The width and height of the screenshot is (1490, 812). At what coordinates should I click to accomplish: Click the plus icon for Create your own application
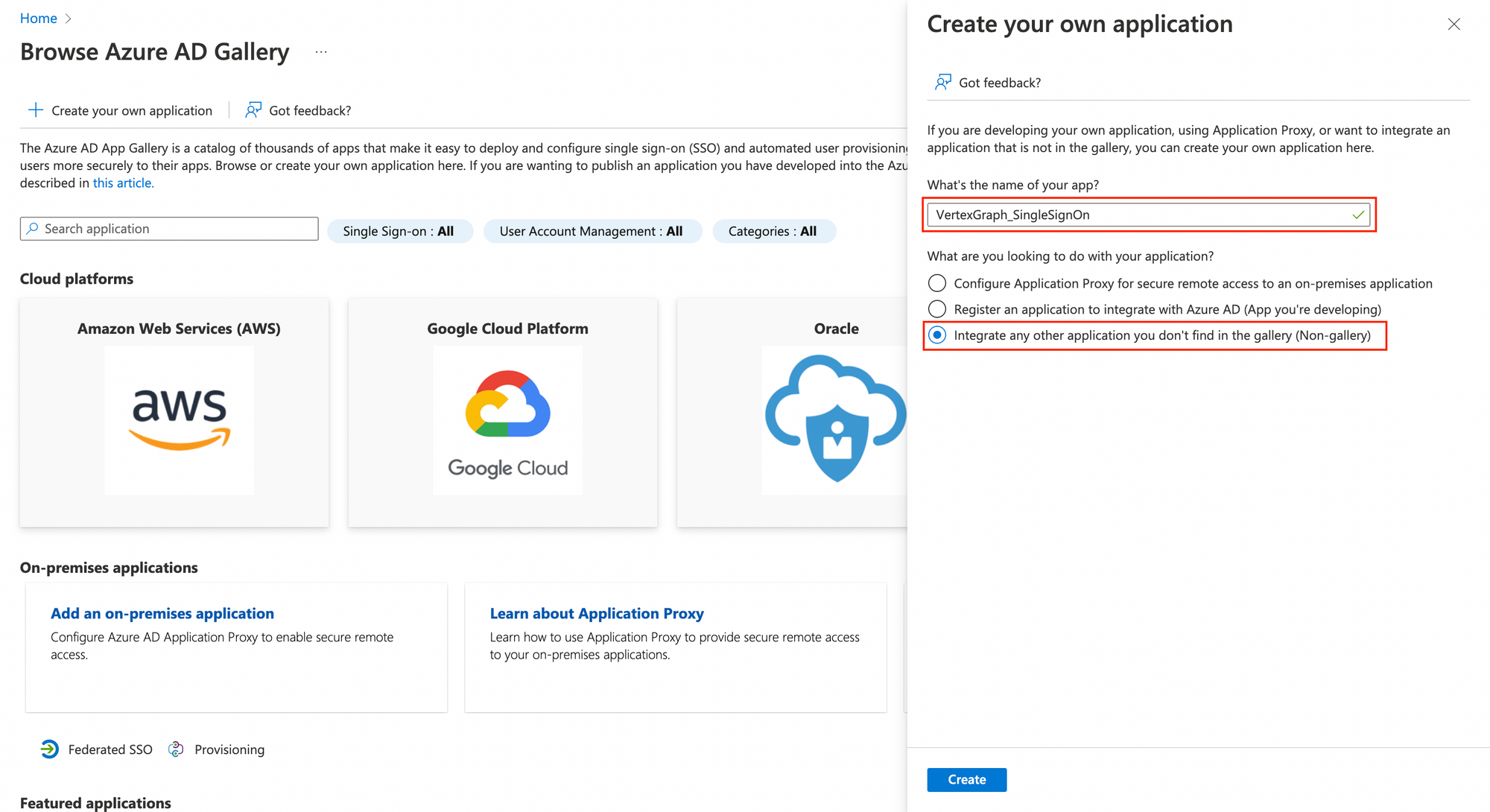click(x=36, y=110)
